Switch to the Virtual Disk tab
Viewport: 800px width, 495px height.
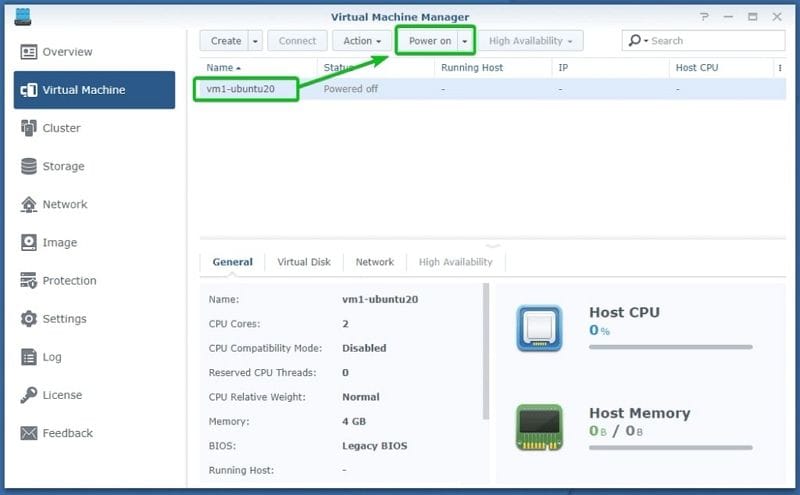pos(304,262)
